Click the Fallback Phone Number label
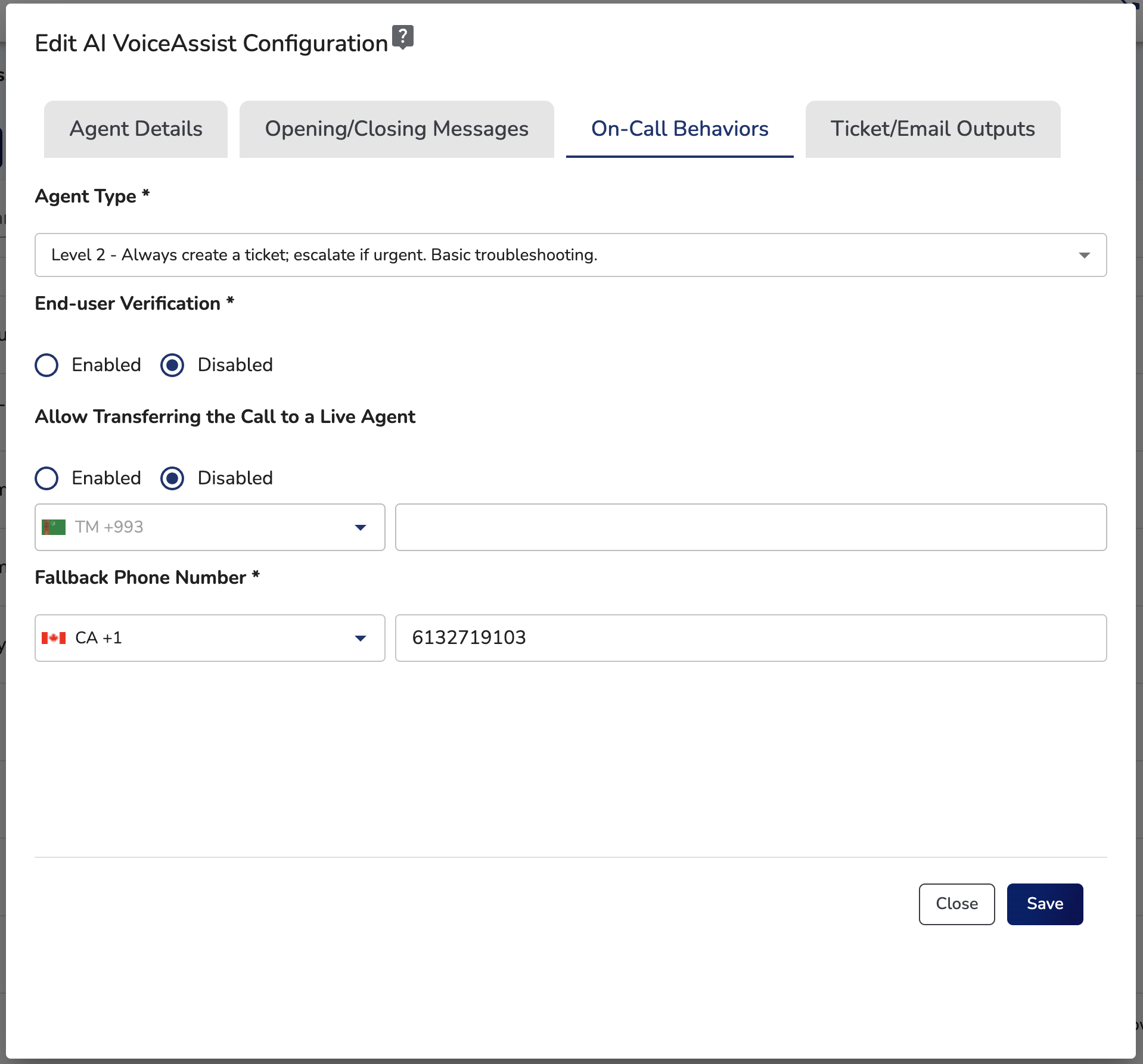Screen dimensions: 1143x1064 (x=147, y=577)
